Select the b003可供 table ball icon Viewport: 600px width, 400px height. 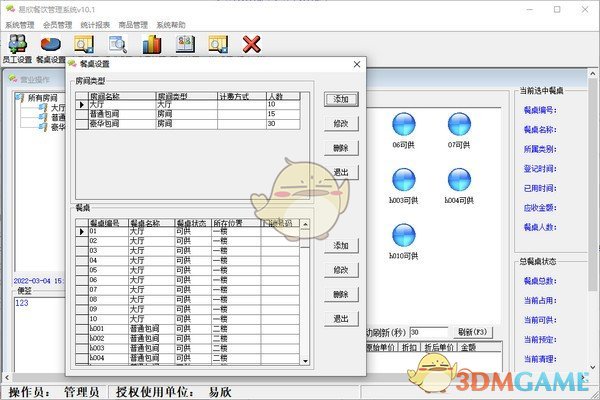click(404, 180)
